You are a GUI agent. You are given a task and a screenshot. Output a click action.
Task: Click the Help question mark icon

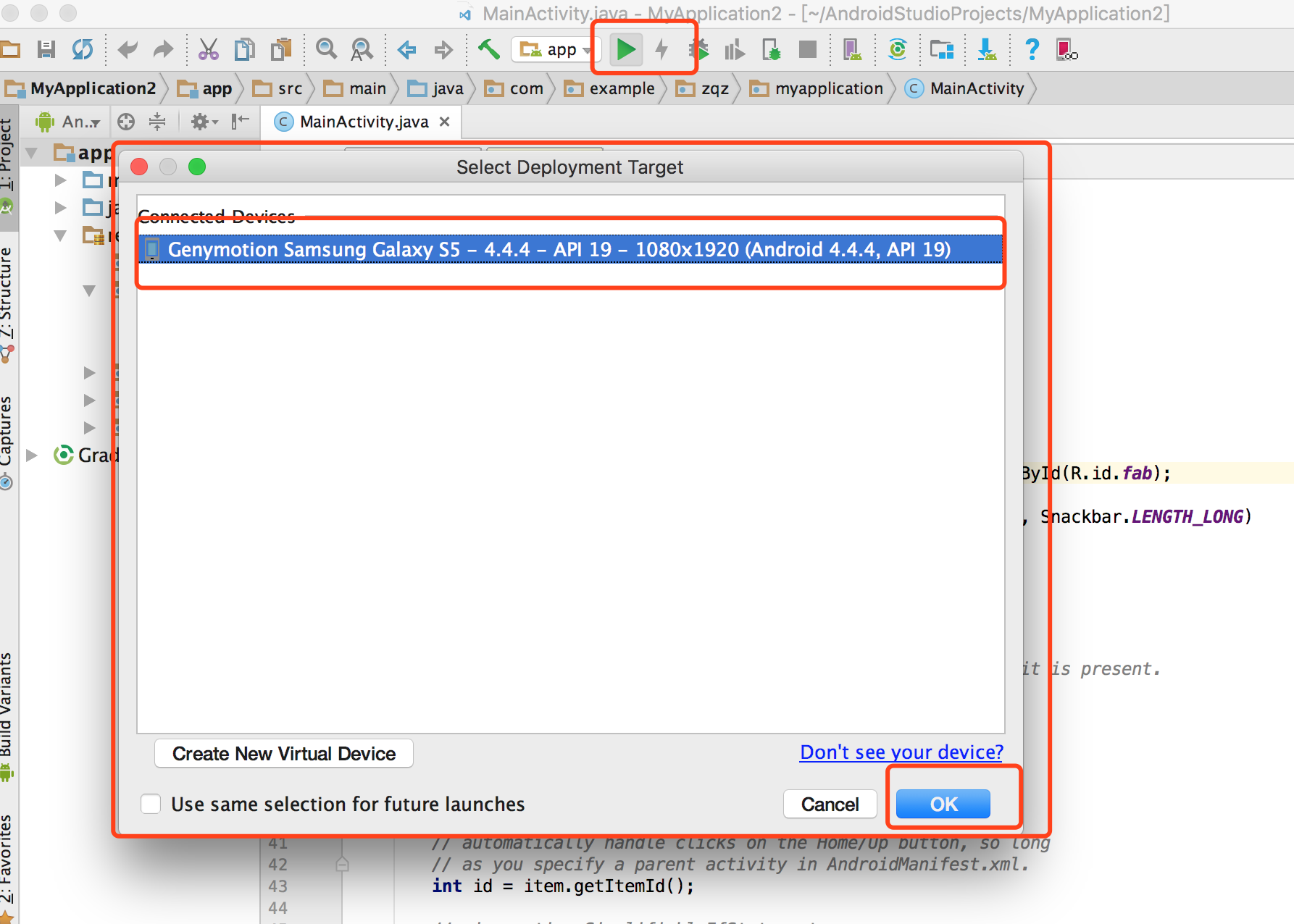click(1032, 50)
